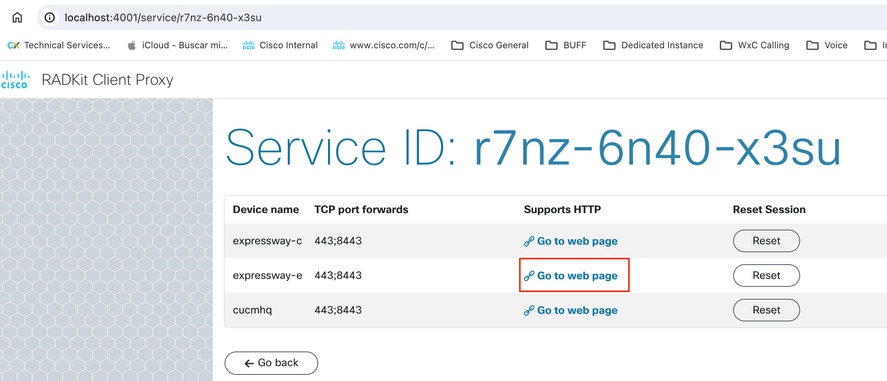Click the Service ID r7nz-6n40-x3su heading
Screen dimensions: 887x381
pos(533,148)
